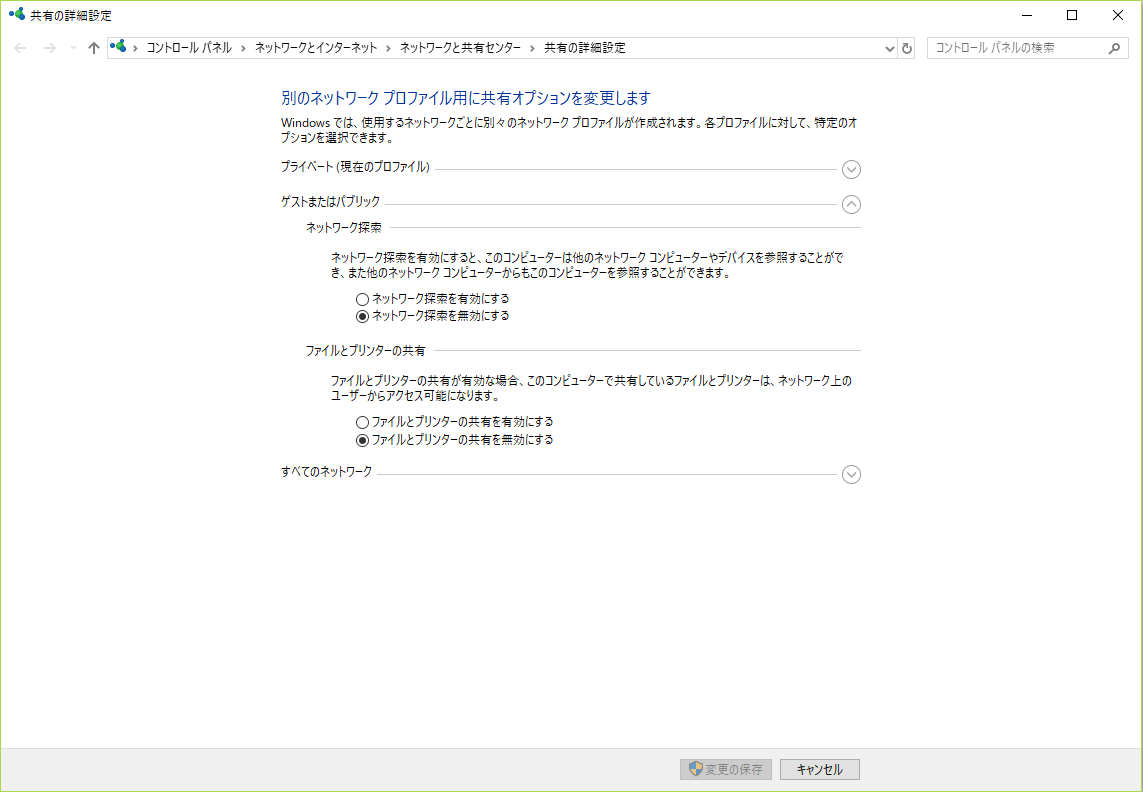Select ファイルとプリンターの共有を有効にする option
The width and height of the screenshot is (1143, 792).
pos(362,421)
